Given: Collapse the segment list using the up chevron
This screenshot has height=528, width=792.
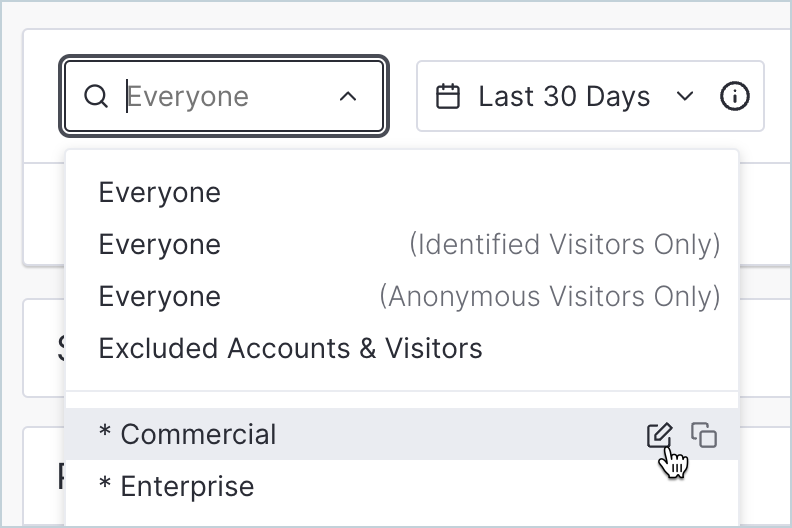Looking at the screenshot, I should click(348, 96).
